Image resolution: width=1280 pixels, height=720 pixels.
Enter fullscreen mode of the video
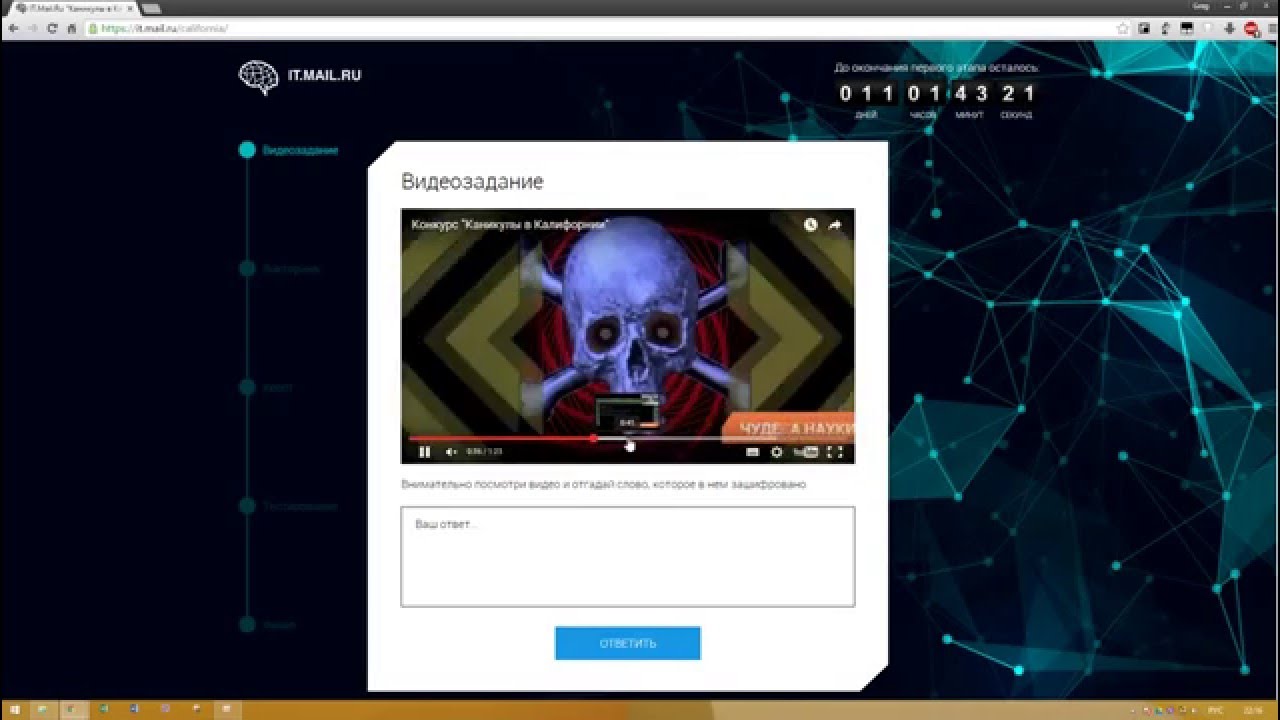(835, 452)
